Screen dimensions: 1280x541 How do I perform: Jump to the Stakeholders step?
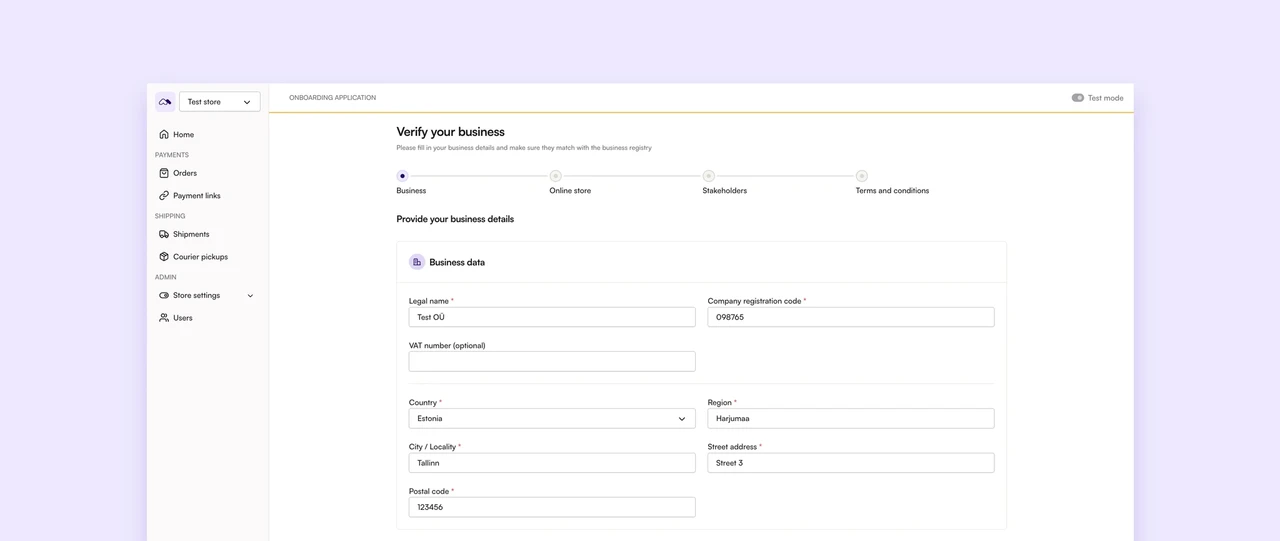coord(709,177)
